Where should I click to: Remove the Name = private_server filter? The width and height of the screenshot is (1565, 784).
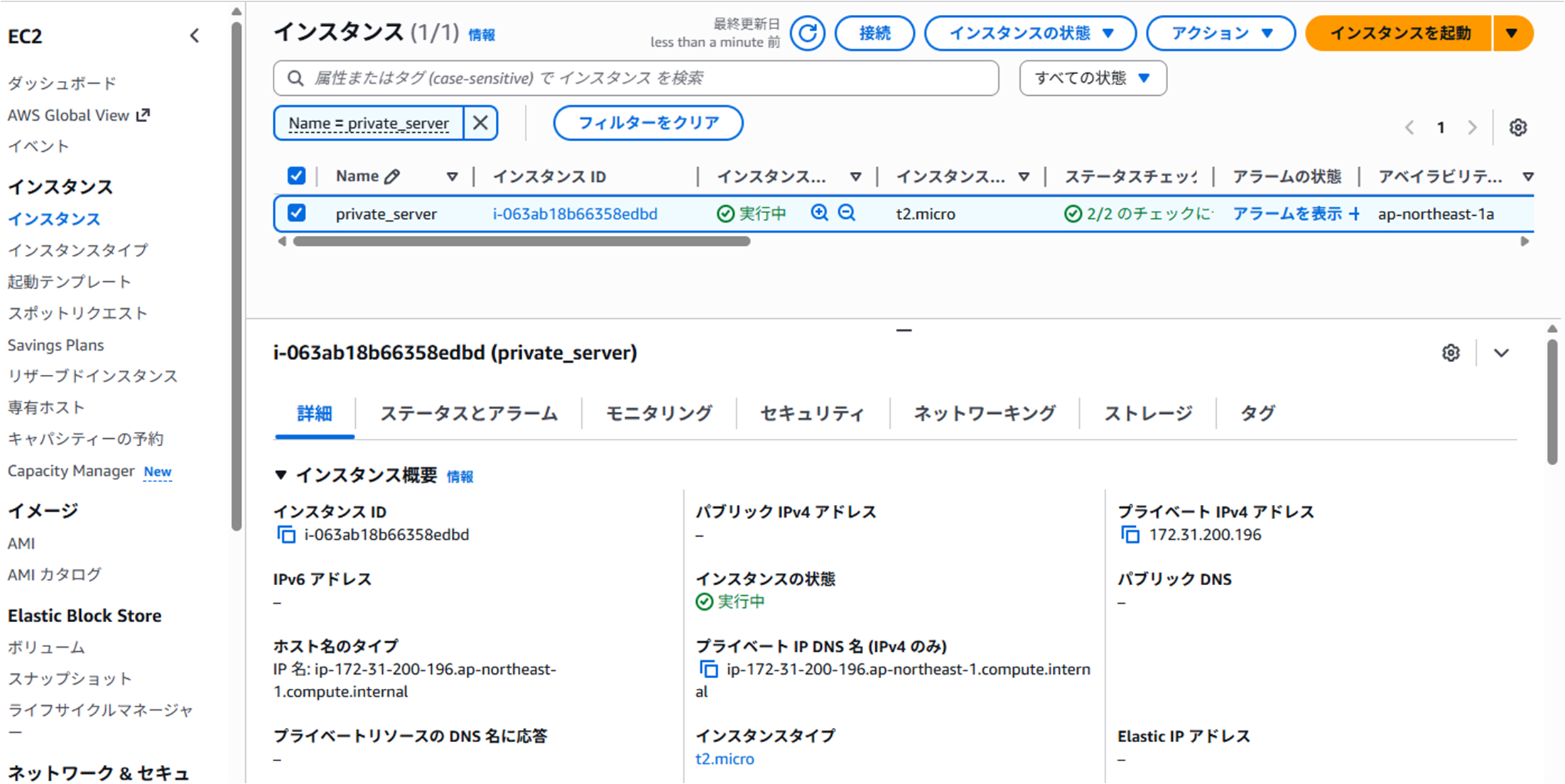(x=480, y=123)
